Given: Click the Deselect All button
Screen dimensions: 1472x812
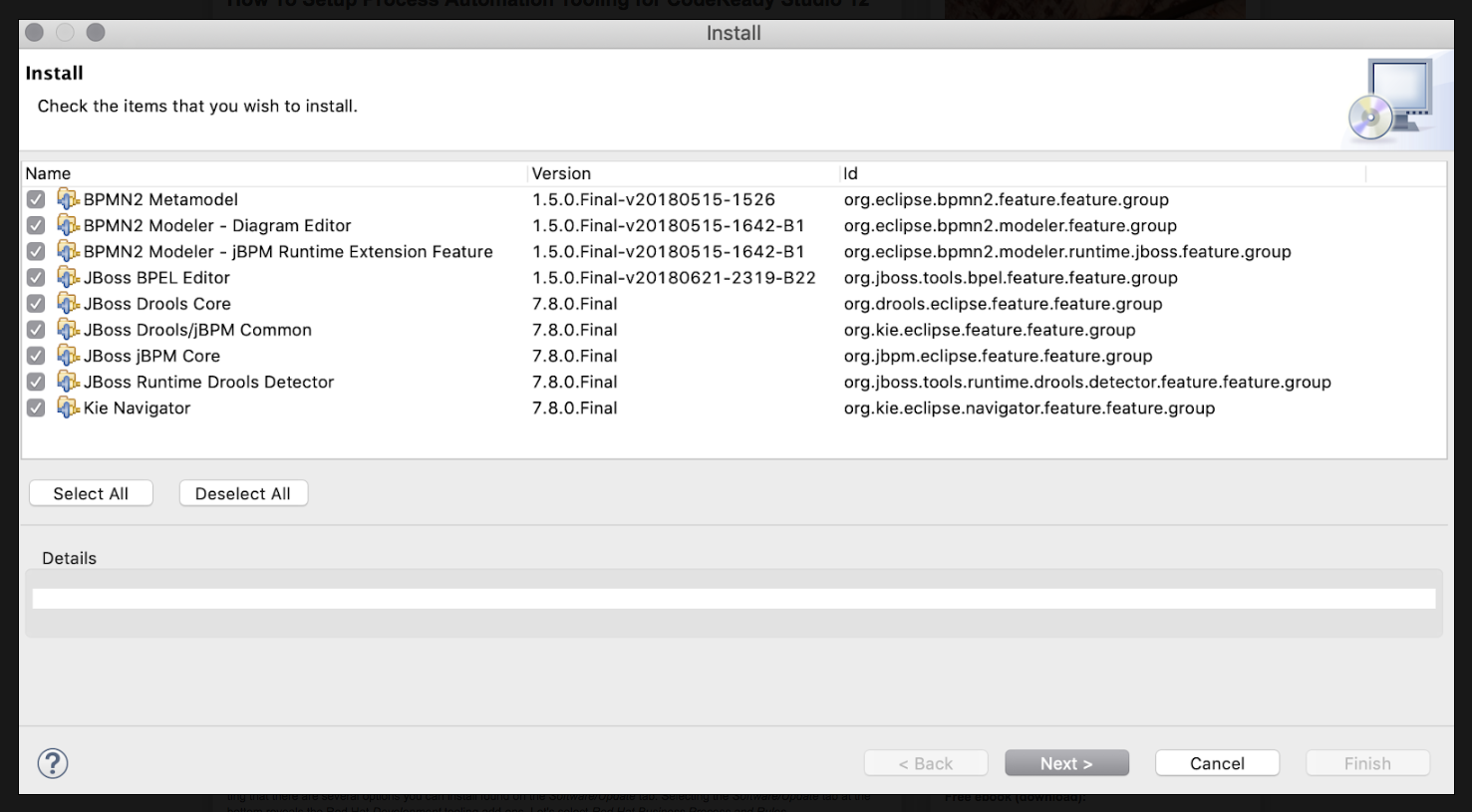Looking at the screenshot, I should click(x=243, y=493).
